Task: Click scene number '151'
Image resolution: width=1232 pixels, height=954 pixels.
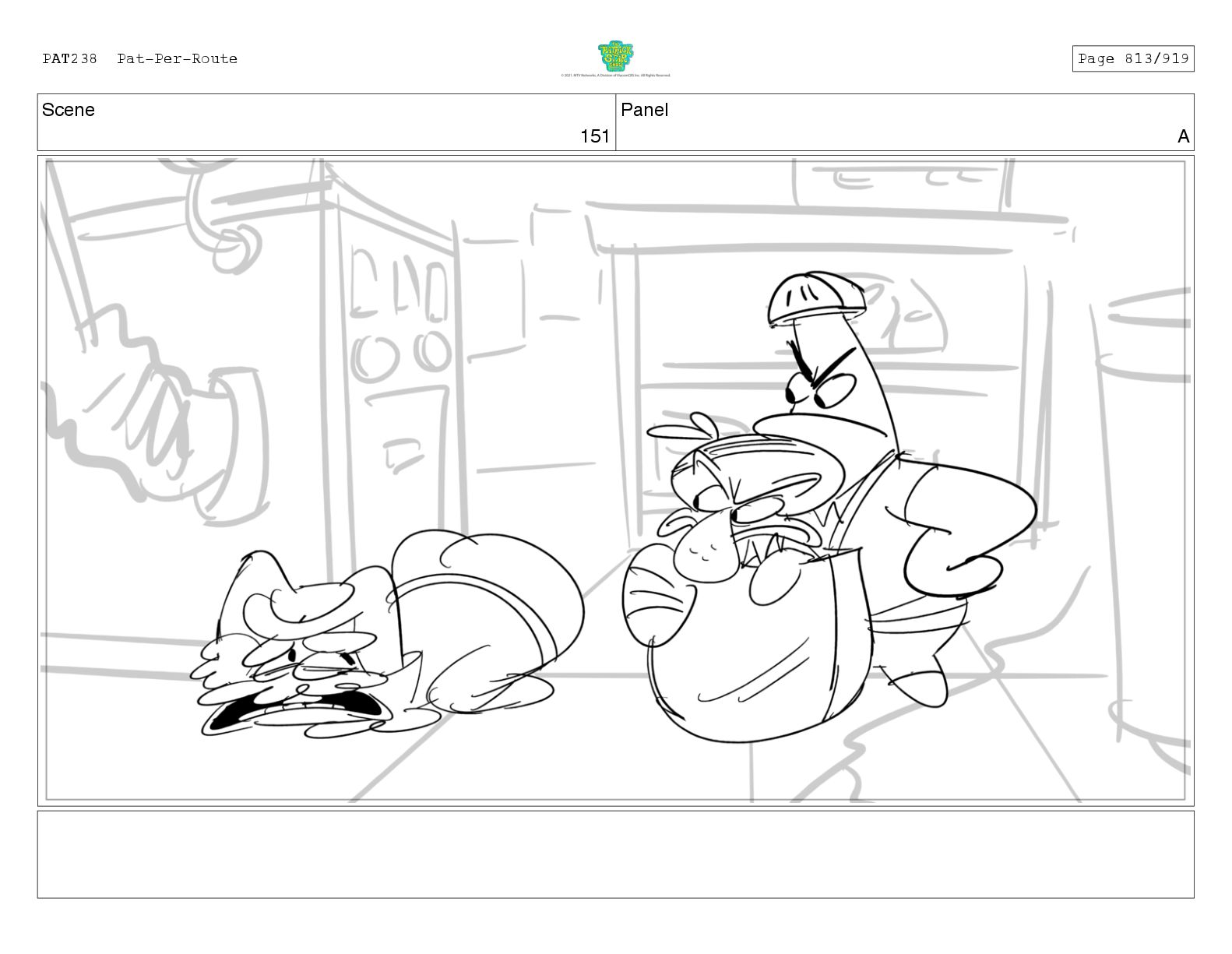Action: coord(595,136)
